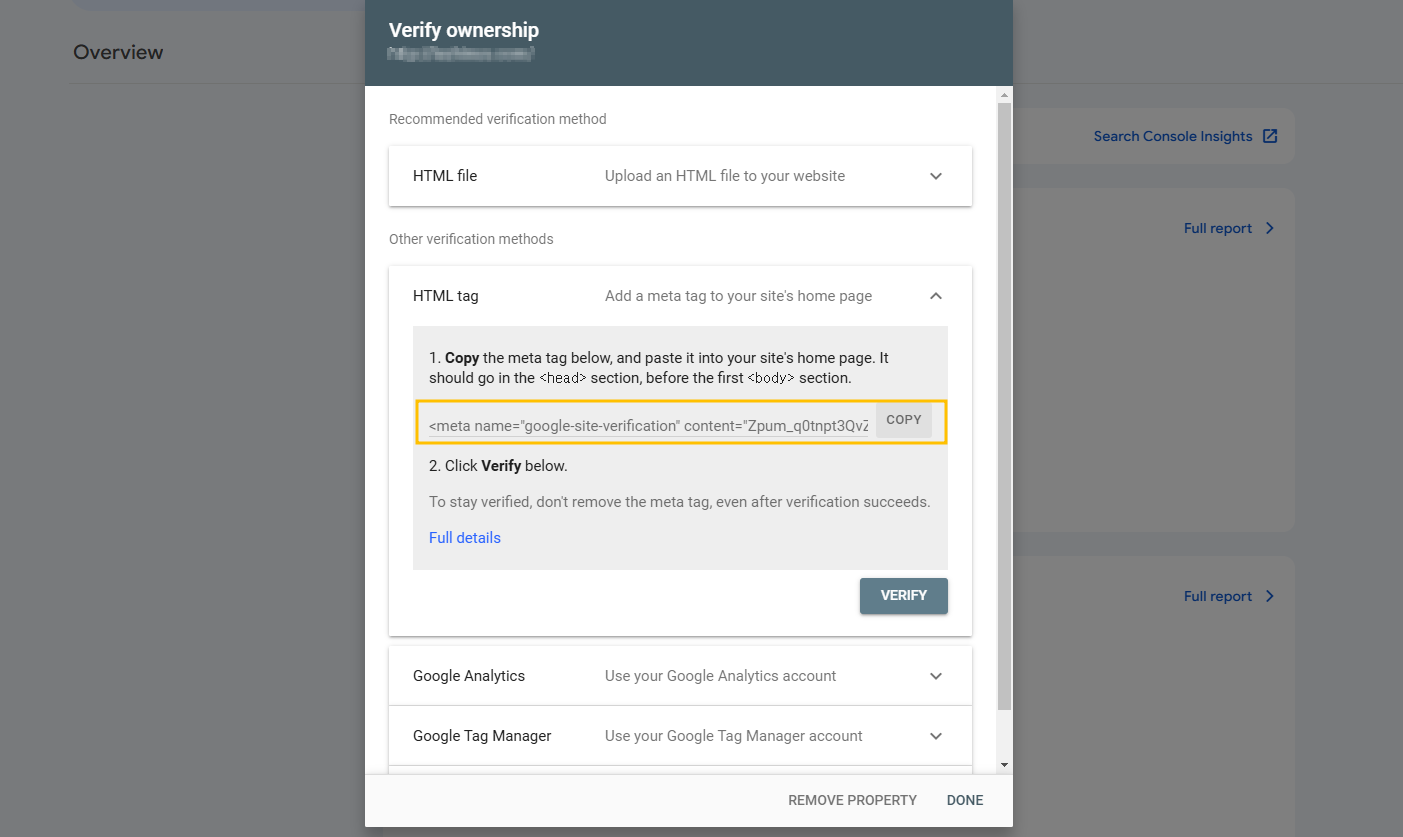This screenshot has height=837, width=1403.
Task: Expand the Google Tag Manager method chevron
Action: (x=936, y=736)
